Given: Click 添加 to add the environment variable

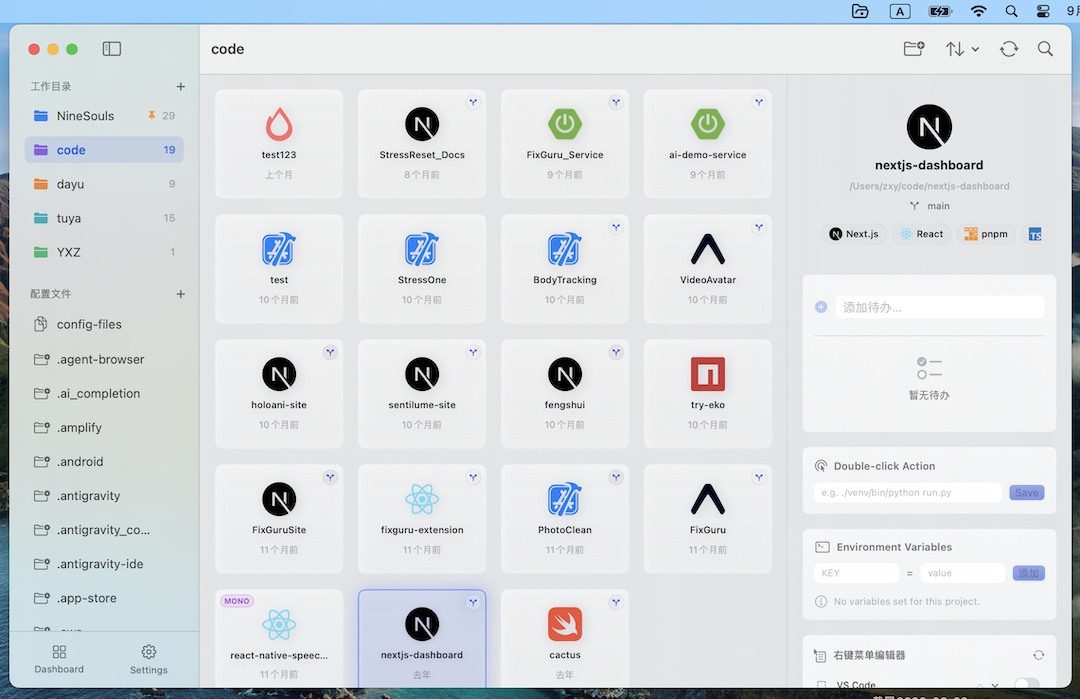Looking at the screenshot, I should point(1028,573).
